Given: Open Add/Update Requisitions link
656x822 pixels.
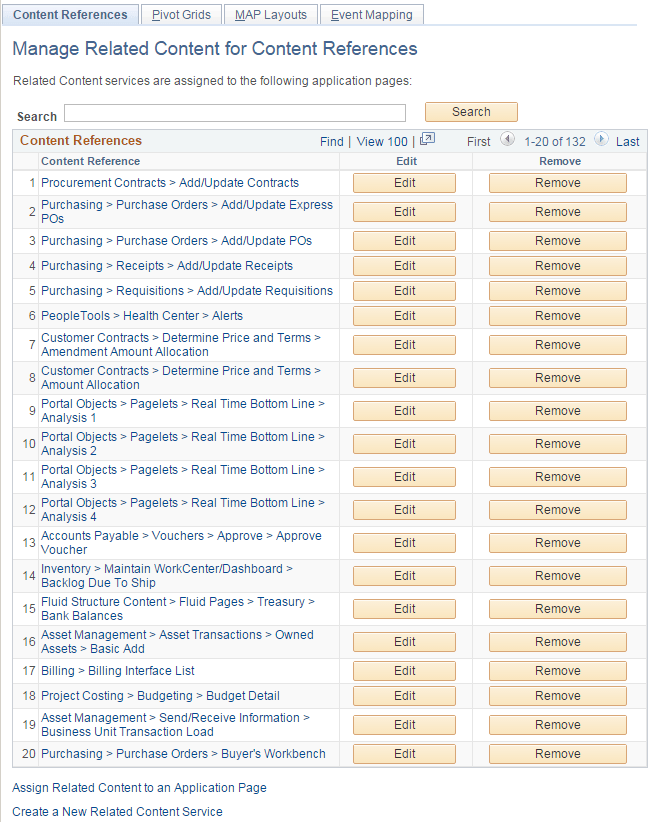Looking at the screenshot, I should 187,291.
